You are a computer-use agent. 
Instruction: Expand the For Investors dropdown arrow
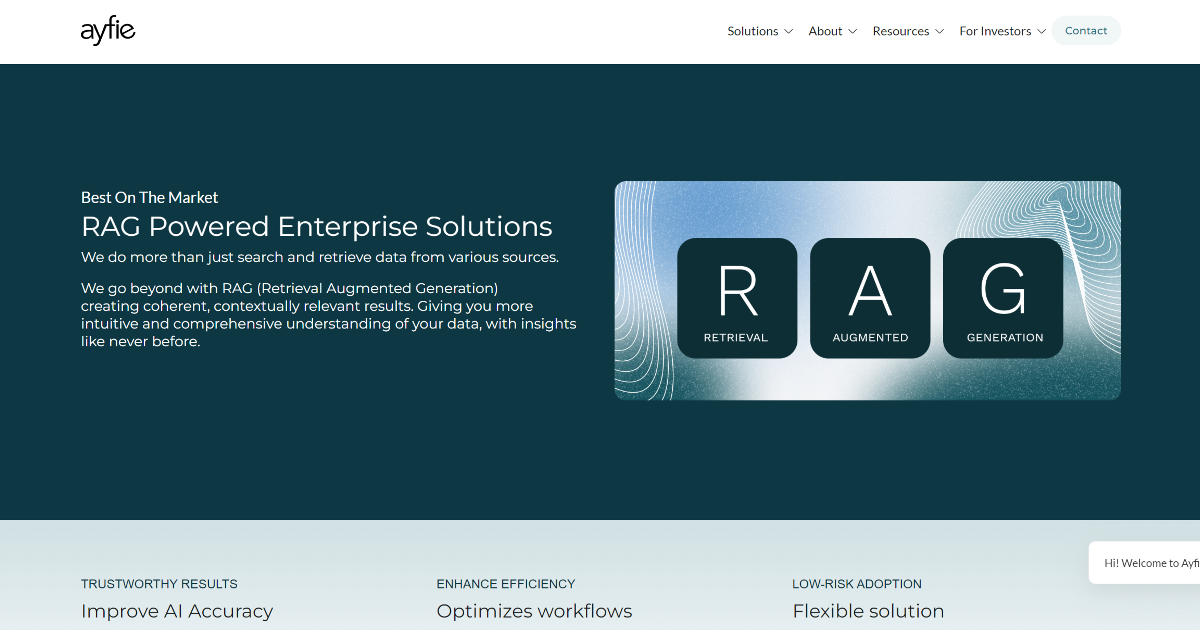[1042, 32]
